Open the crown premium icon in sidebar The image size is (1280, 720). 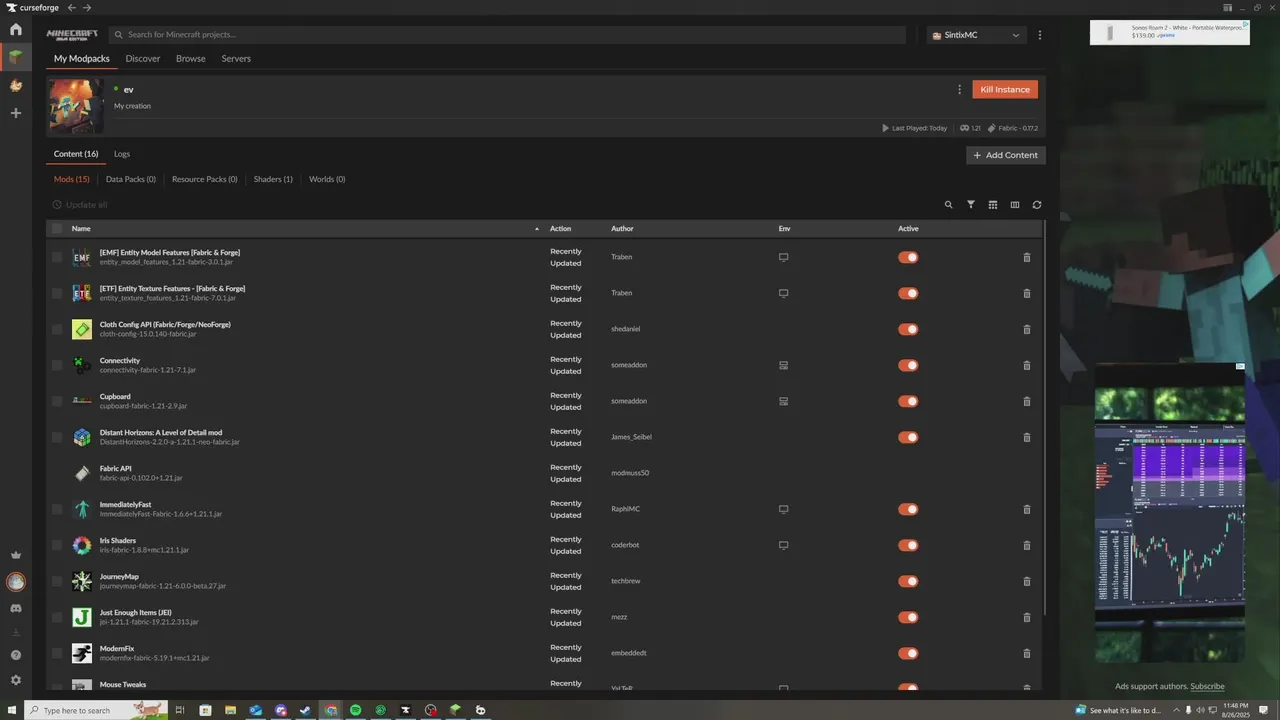click(x=16, y=555)
